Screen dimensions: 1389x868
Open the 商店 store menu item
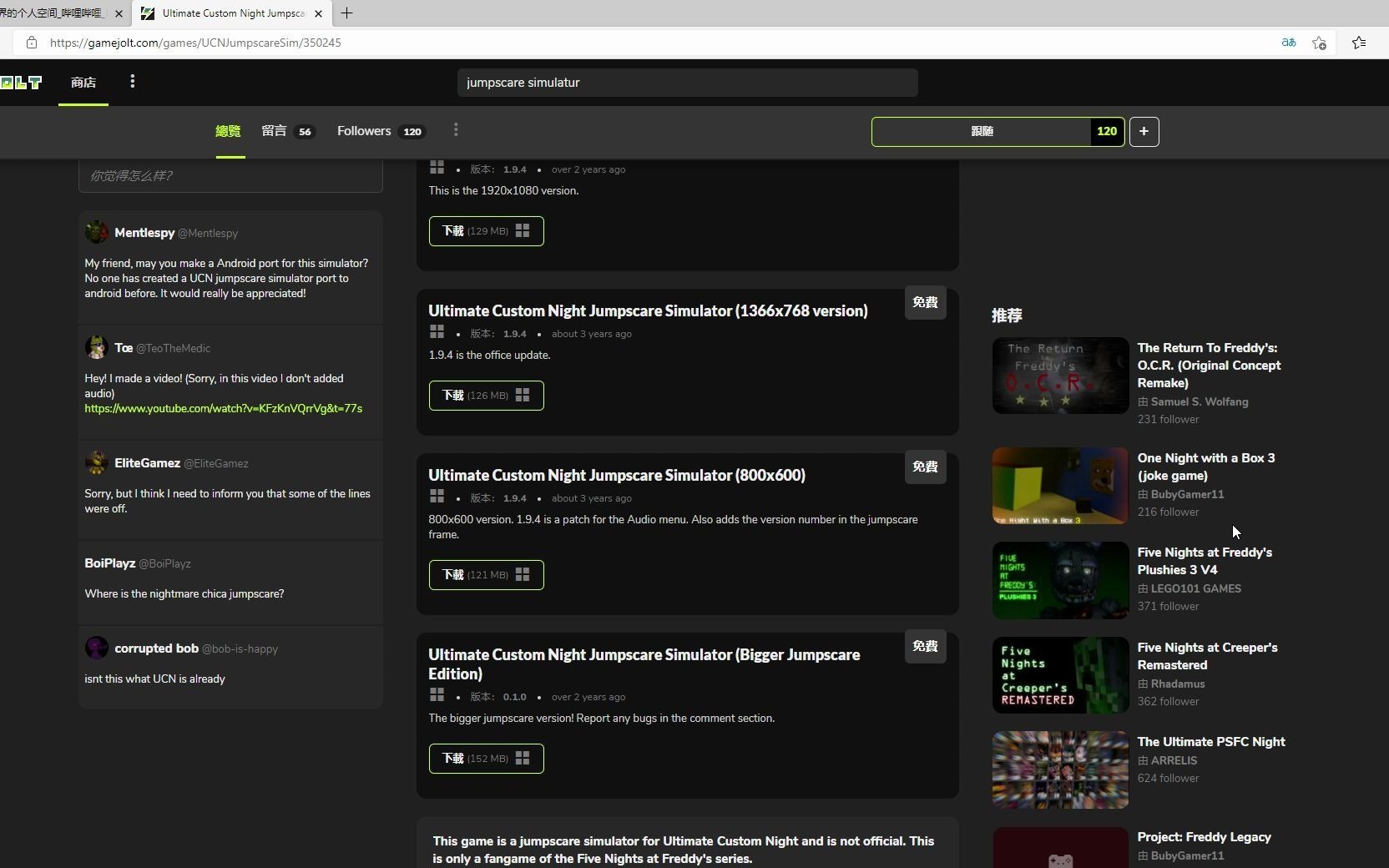click(83, 82)
